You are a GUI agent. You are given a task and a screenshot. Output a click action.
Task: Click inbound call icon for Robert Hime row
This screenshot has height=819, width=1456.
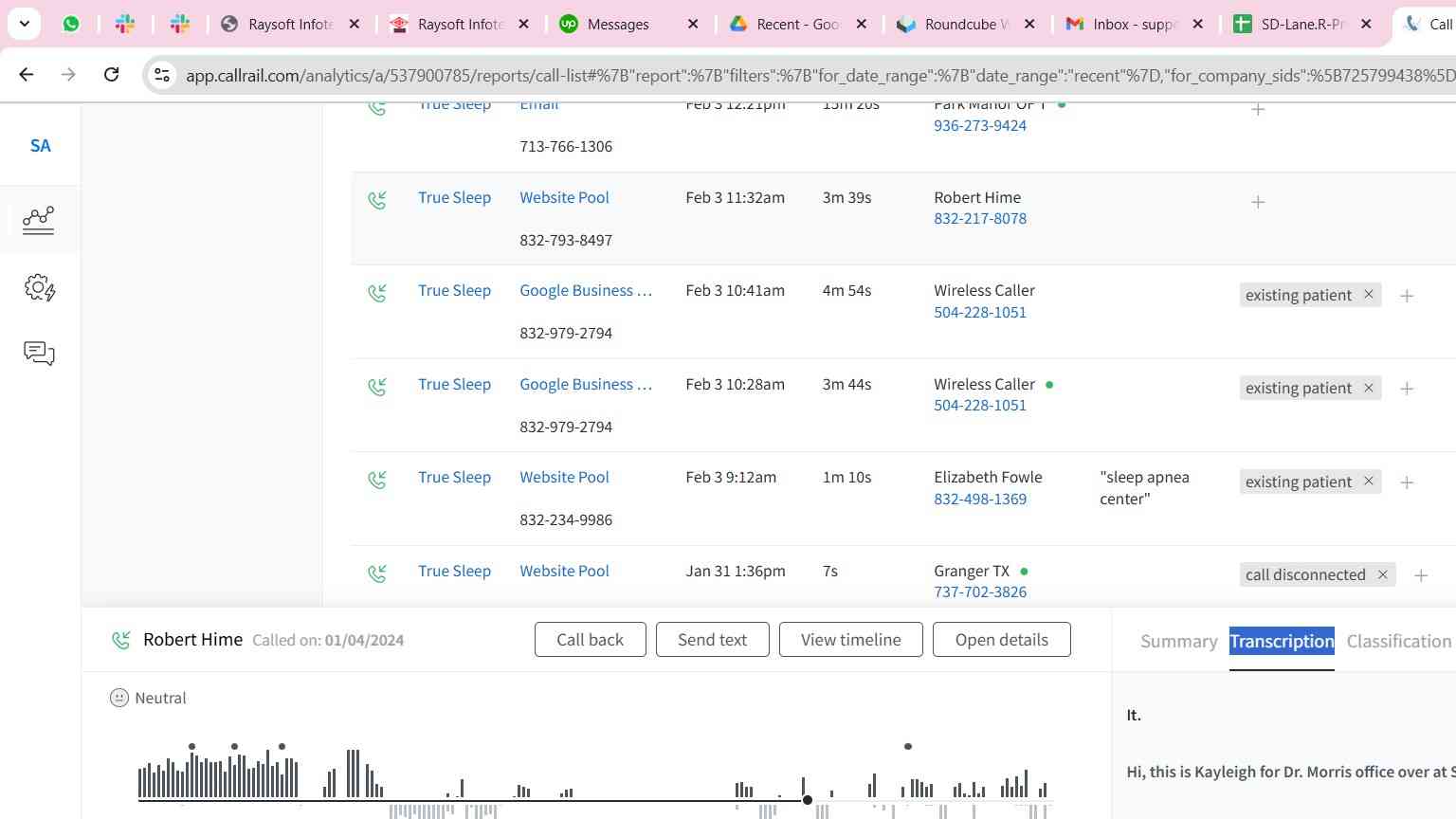tap(377, 200)
